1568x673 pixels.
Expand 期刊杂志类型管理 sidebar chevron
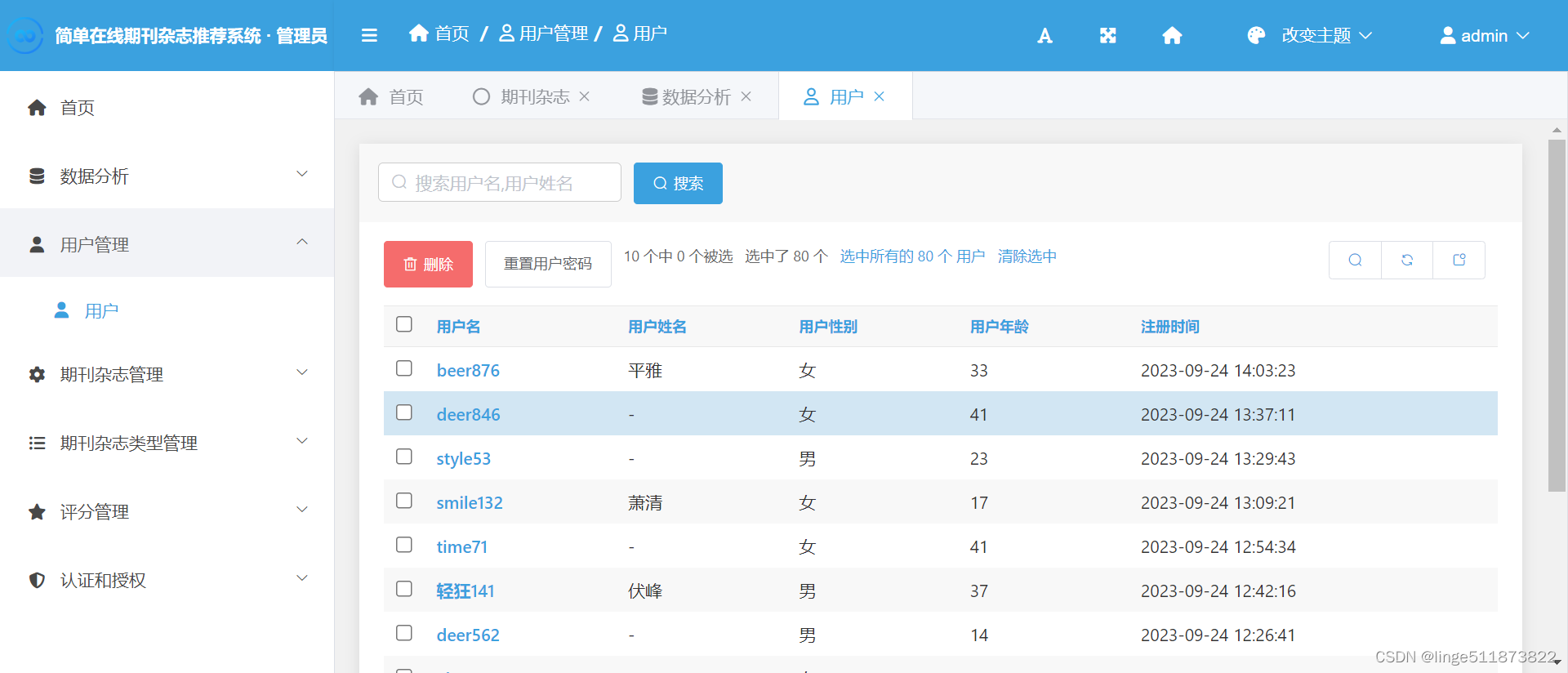tap(302, 441)
